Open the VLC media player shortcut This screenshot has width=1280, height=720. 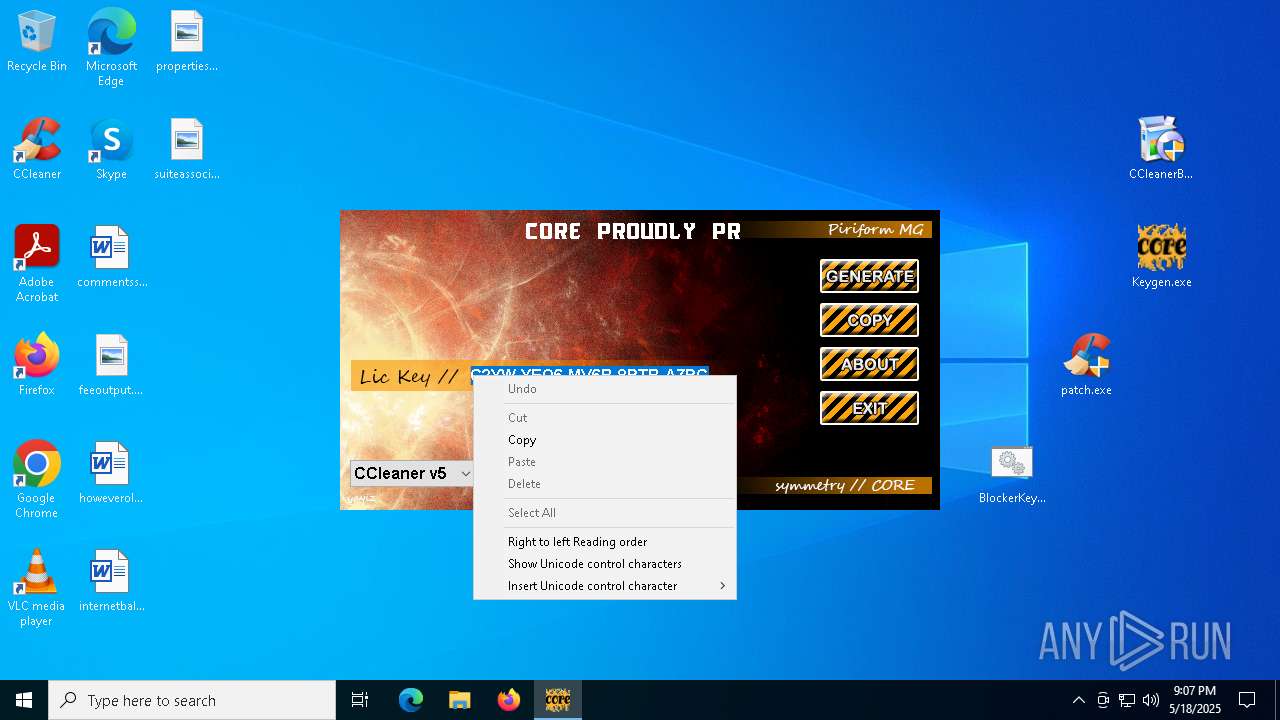click(37, 588)
